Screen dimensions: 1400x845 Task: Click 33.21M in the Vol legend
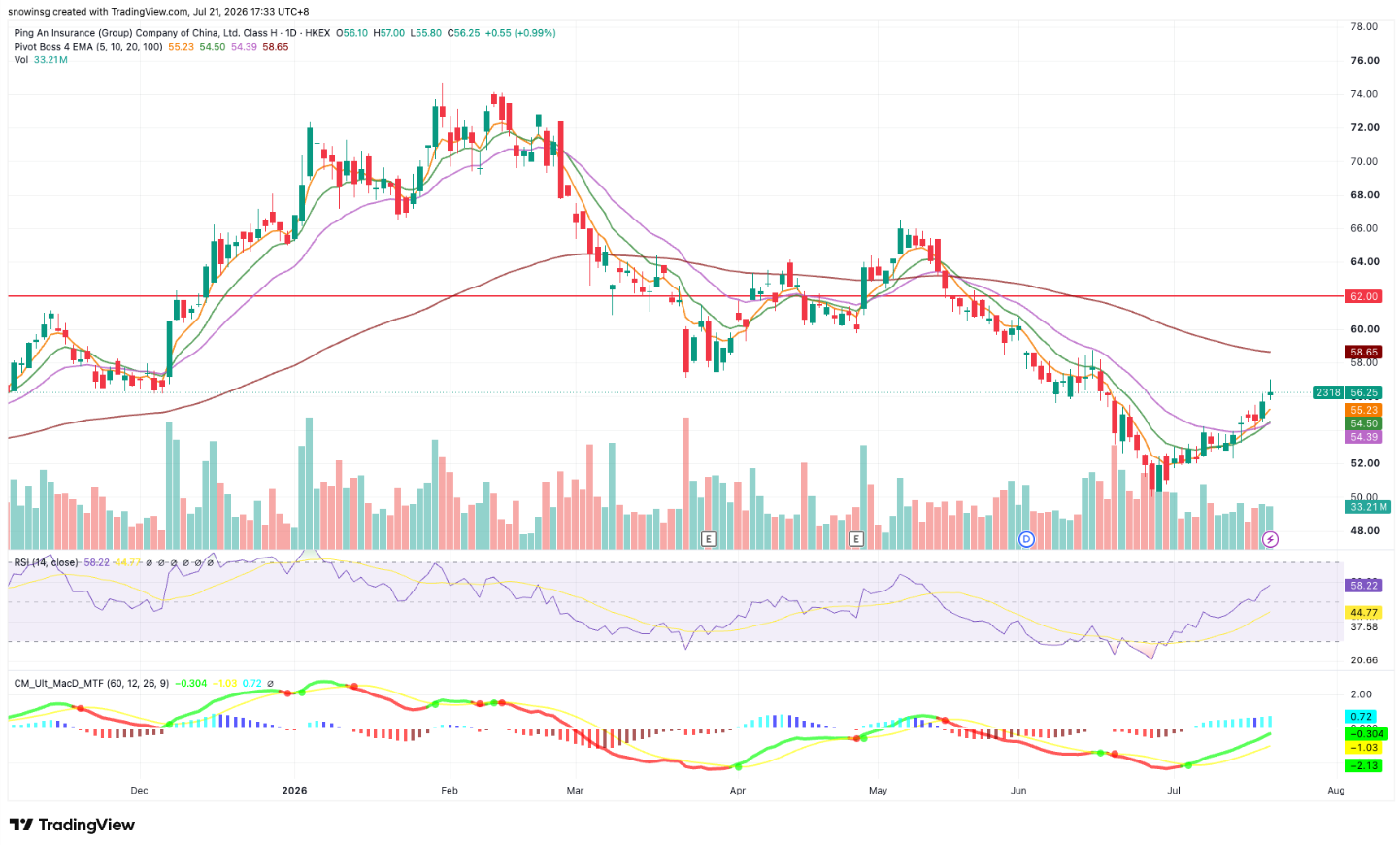point(50,60)
